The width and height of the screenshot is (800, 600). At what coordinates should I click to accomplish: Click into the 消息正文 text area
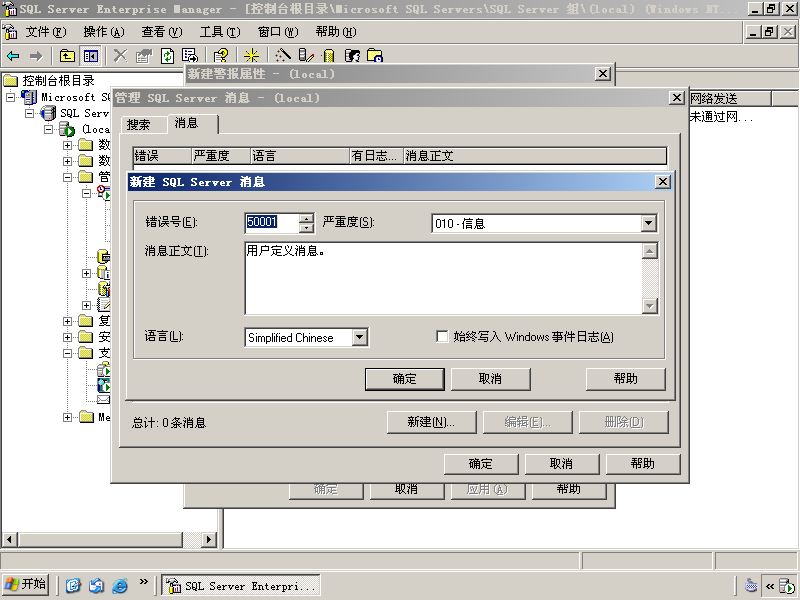coord(443,279)
